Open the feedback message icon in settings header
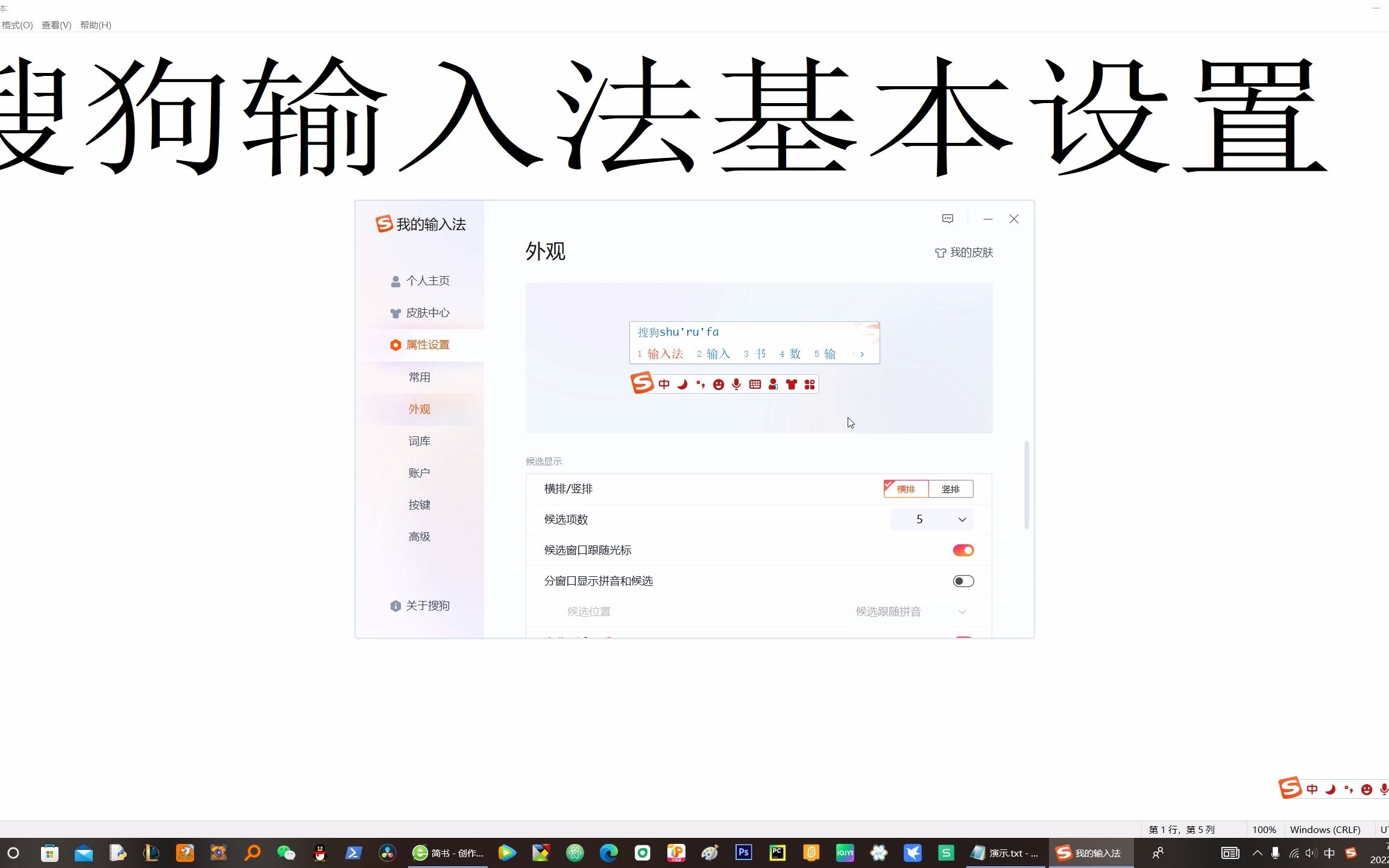Image resolution: width=1389 pixels, height=868 pixels. (x=947, y=219)
